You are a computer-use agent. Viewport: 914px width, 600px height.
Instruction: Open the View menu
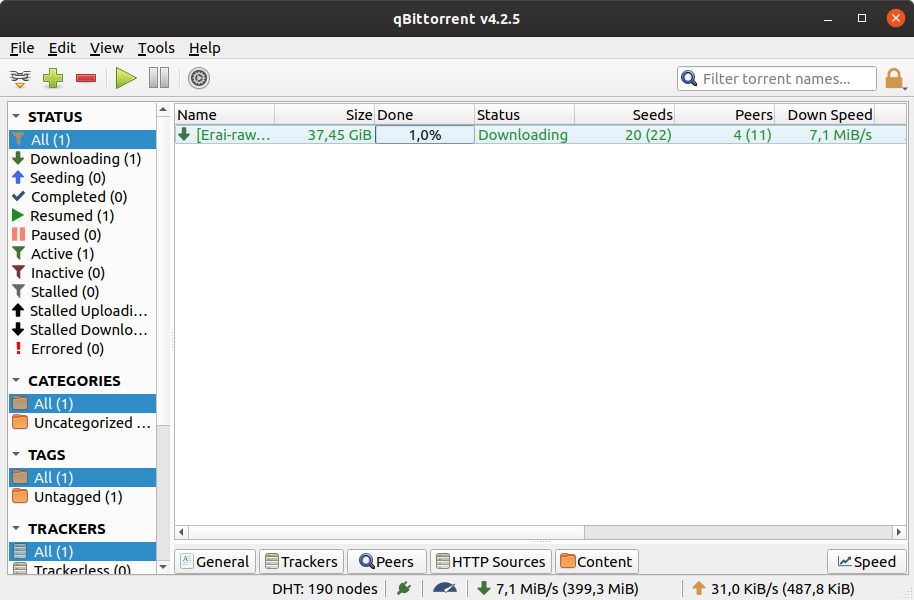pos(106,48)
